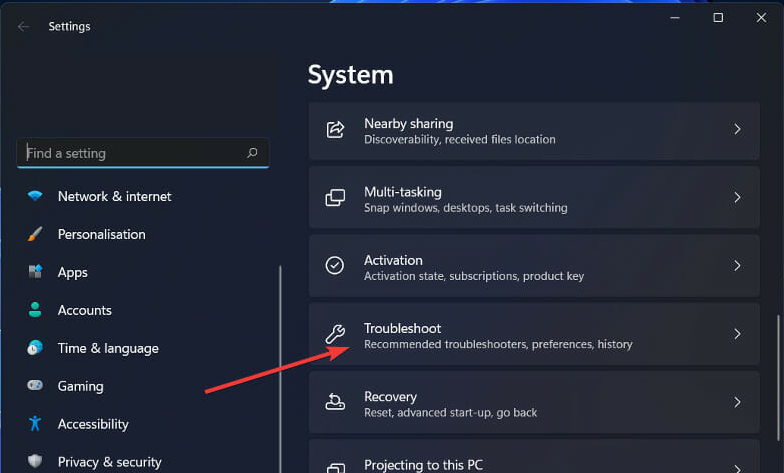Click the Accounts person icon
Screen dimensions: 784x473
coord(35,310)
